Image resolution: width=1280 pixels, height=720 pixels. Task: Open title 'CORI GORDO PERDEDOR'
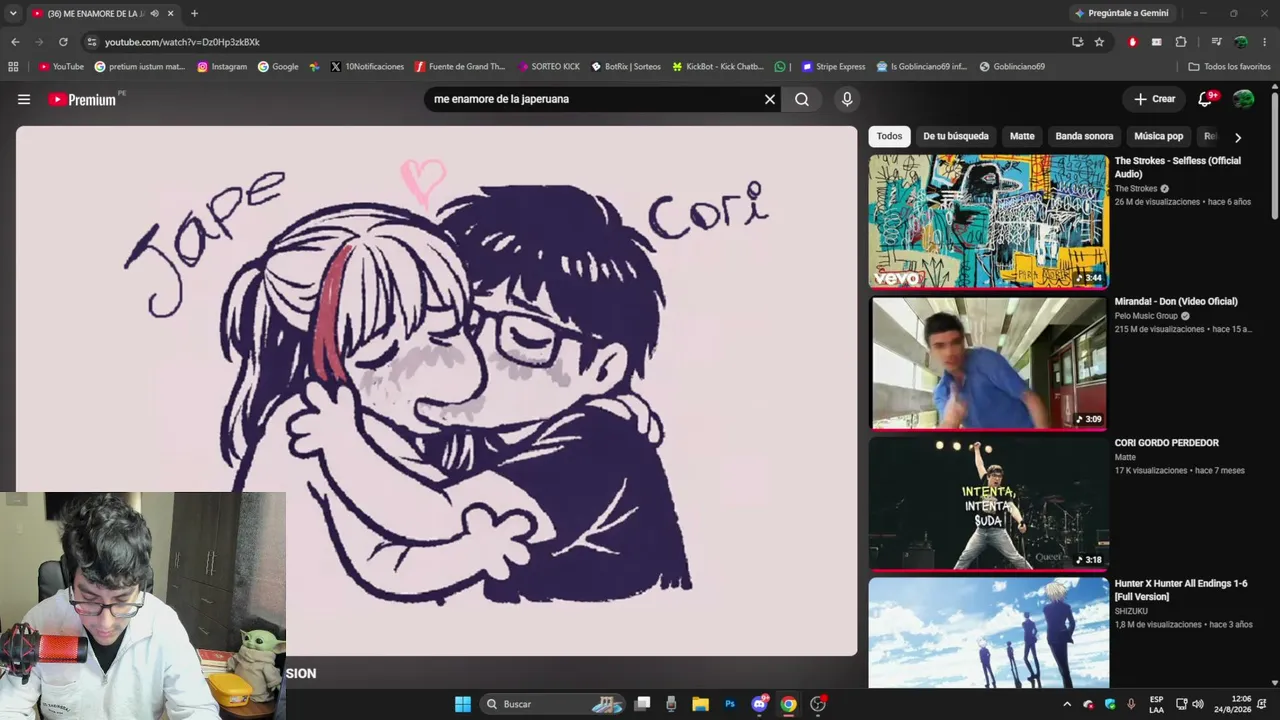coord(1166,443)
